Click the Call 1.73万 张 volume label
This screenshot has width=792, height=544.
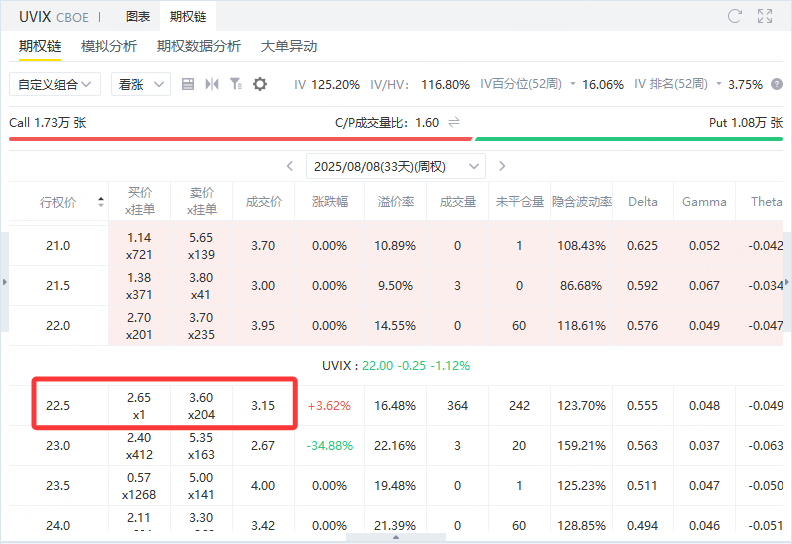[x=47, y=123]
